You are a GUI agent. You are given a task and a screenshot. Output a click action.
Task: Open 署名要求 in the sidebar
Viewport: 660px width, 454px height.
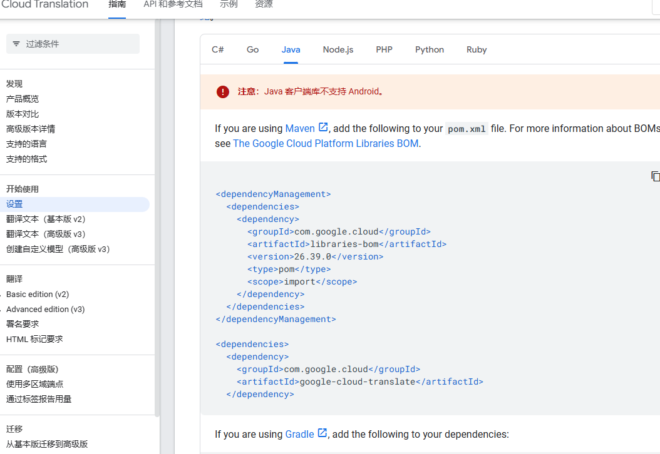point(22,324)
